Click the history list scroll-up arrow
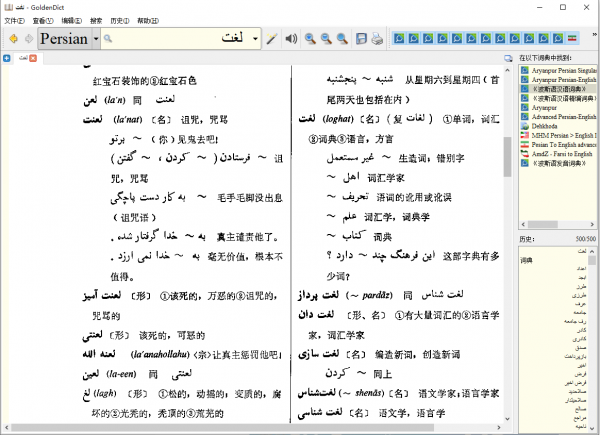This screenshot has height=435, width=600. click(x=592, y=251)
